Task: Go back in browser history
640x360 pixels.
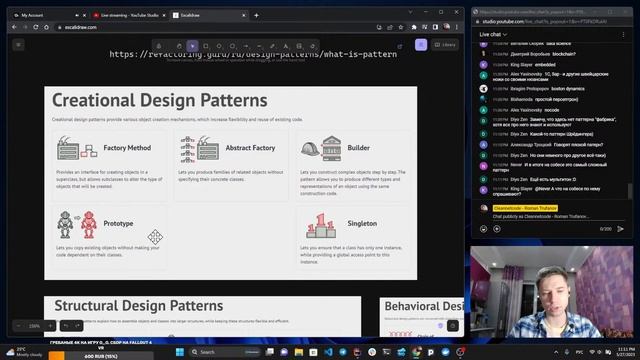Action: pyautogui.click(x=14, y=27)
